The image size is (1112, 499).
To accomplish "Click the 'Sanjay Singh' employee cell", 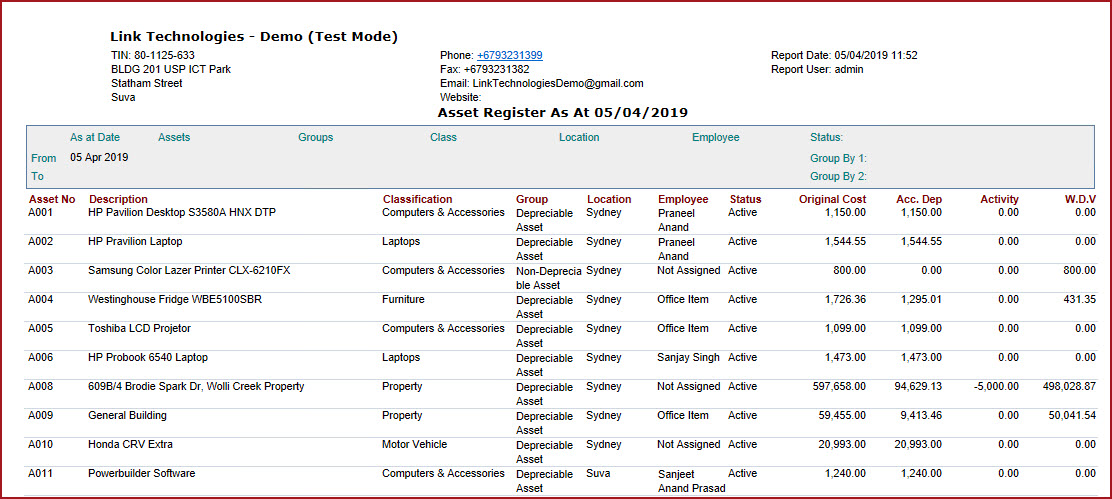I will pos(689,357).
